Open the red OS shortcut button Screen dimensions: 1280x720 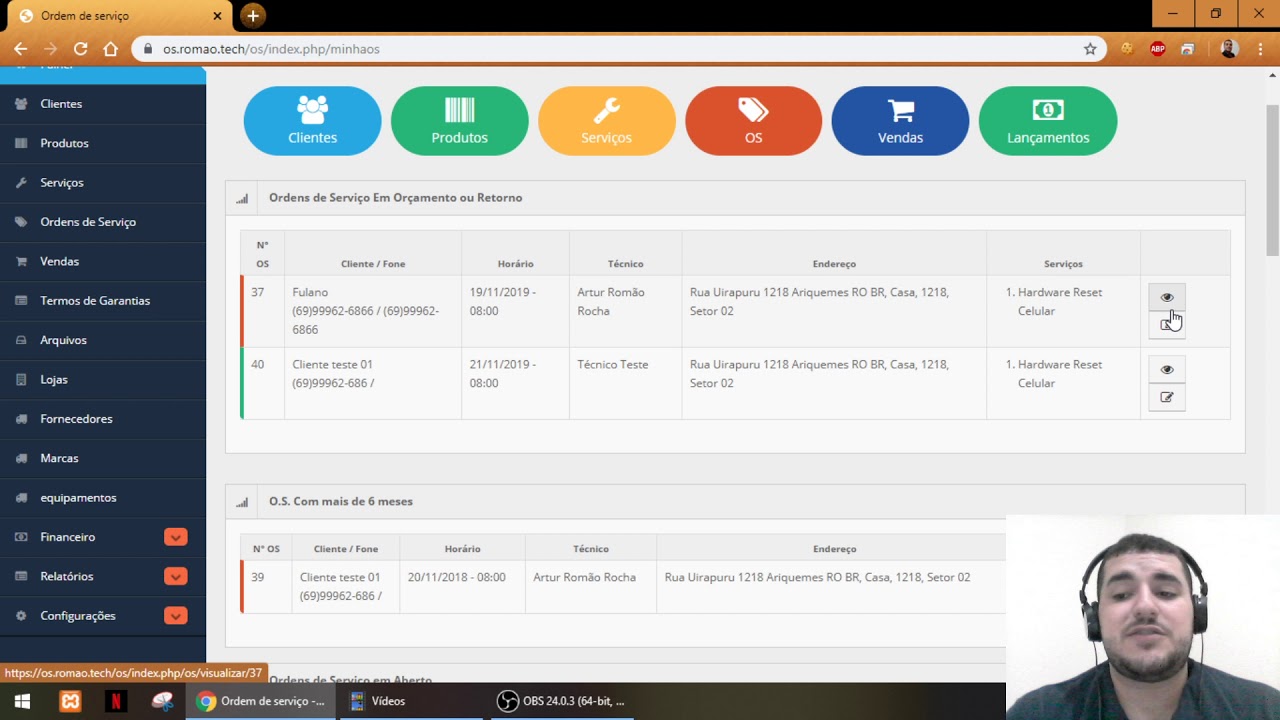(753, 121)
